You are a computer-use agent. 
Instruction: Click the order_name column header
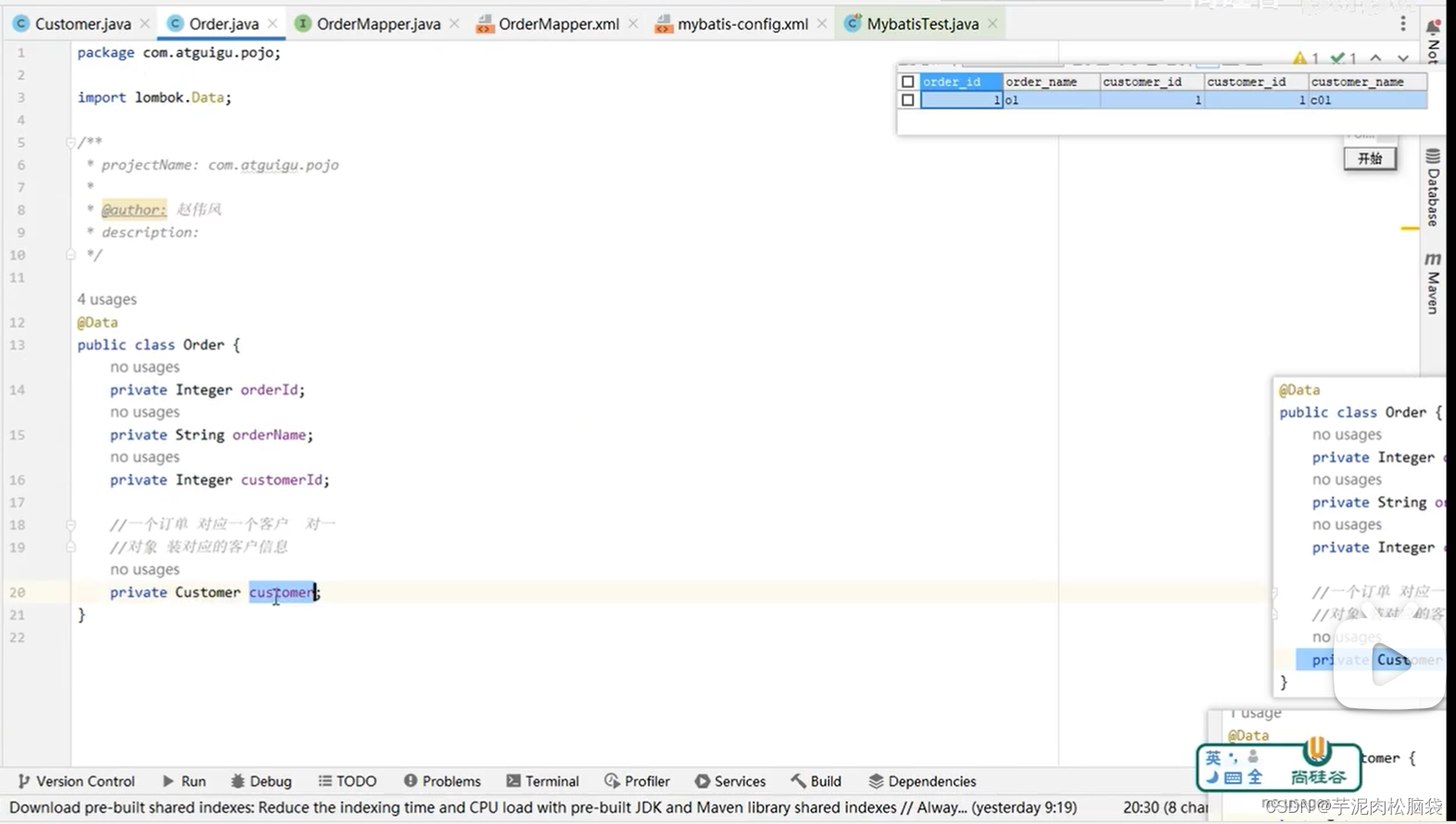click(1051, 82)
